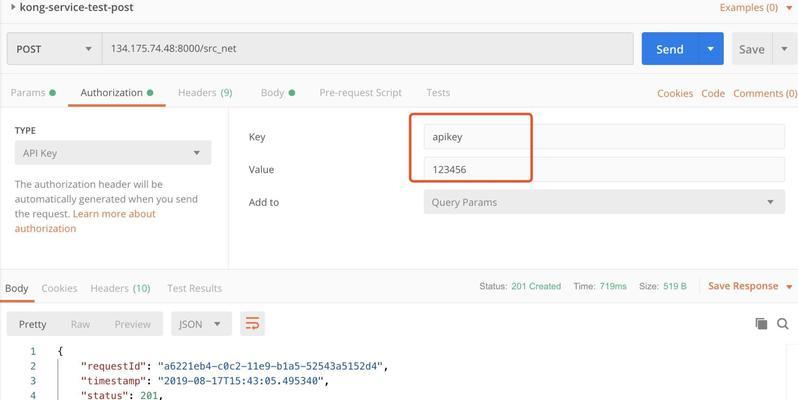Open the response Headers (10) tab
Screen dimensions: 798x400
(x=121, y=288)
